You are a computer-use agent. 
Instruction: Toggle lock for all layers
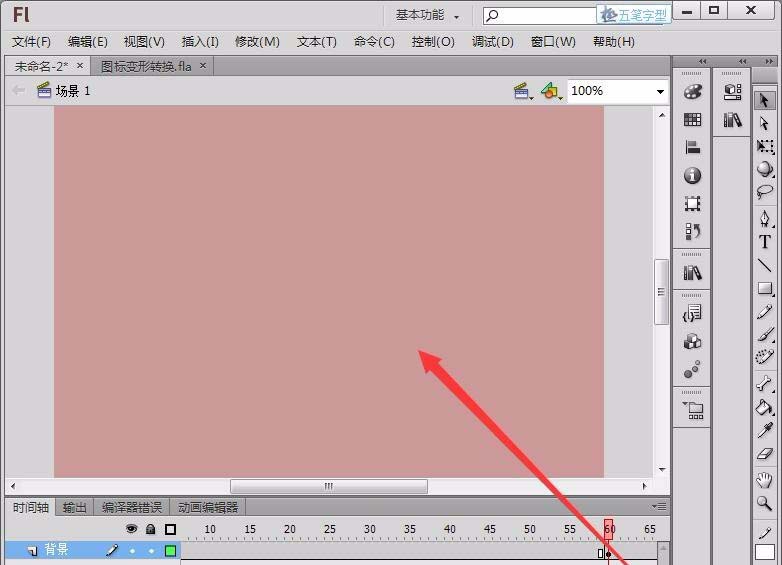(150, 529)
